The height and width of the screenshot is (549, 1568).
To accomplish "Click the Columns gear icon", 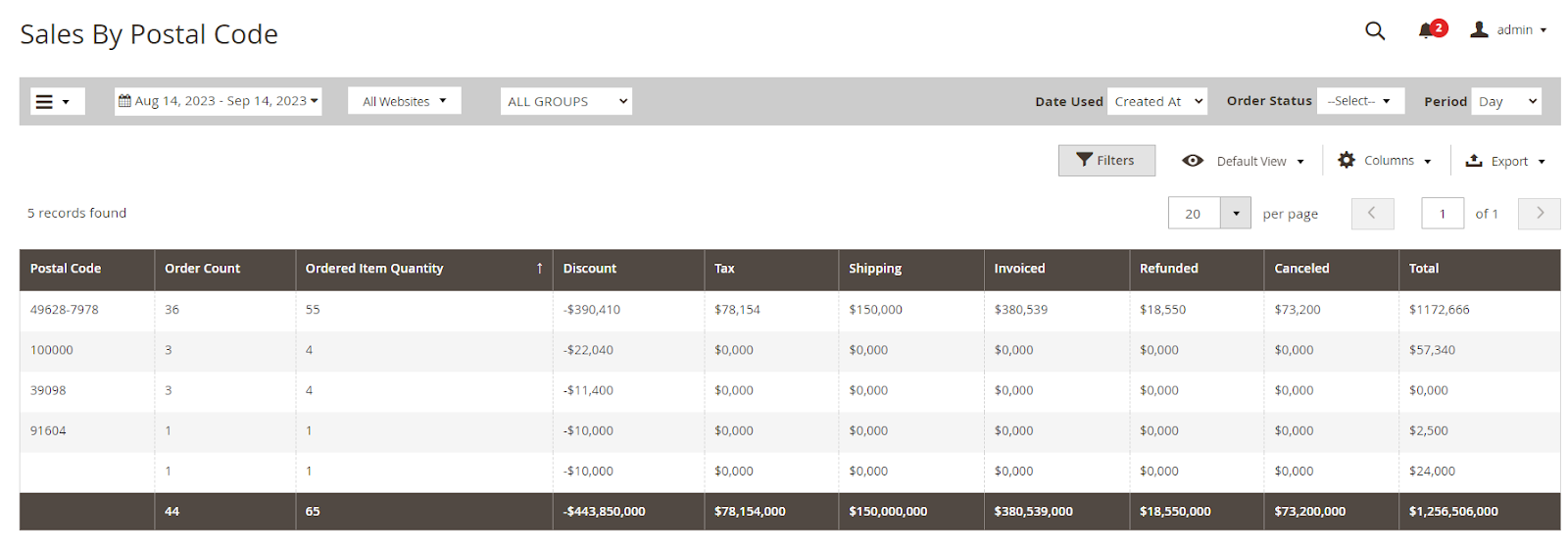I will pos(1347,160).
